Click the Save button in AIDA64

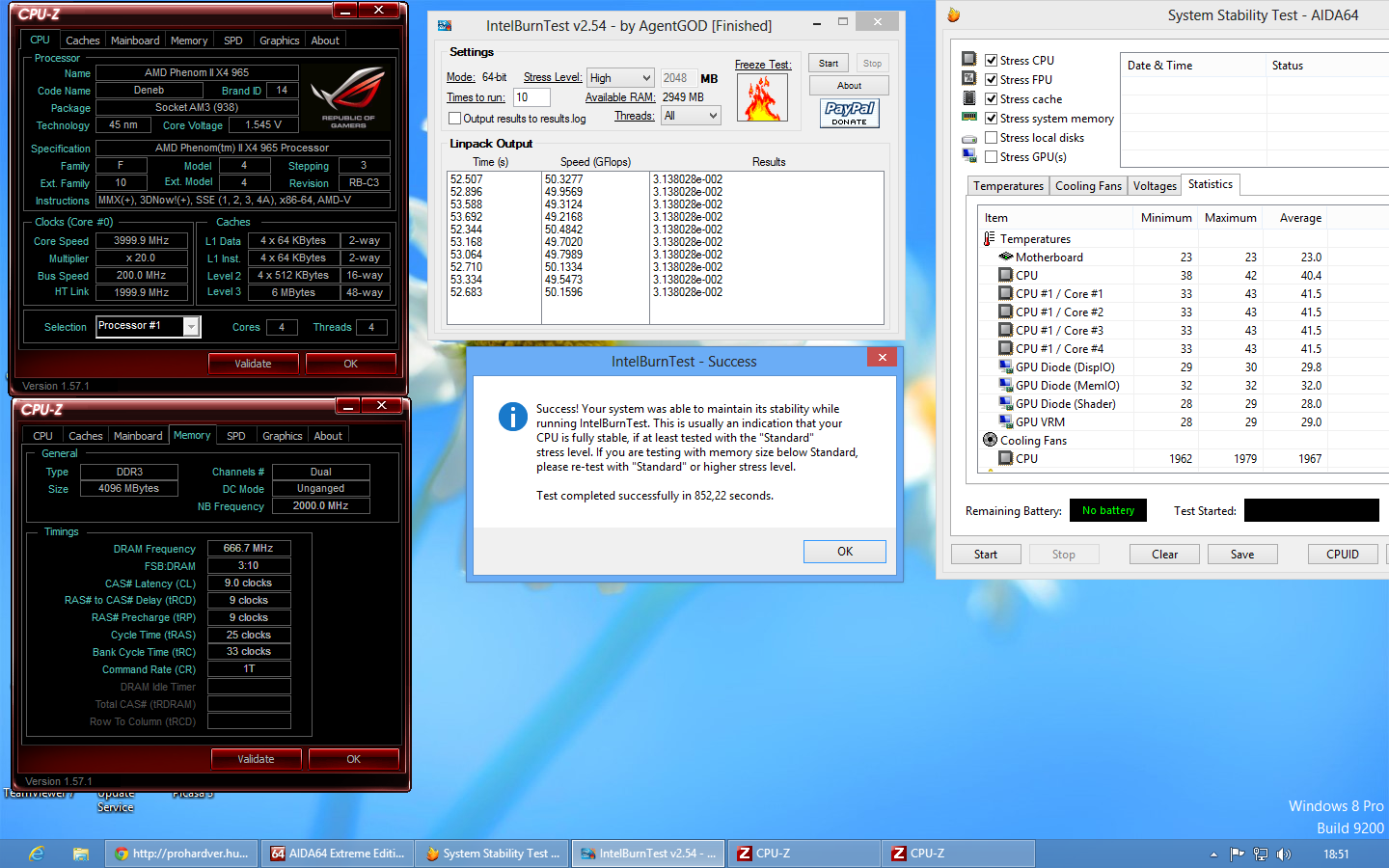[1242, 555]
